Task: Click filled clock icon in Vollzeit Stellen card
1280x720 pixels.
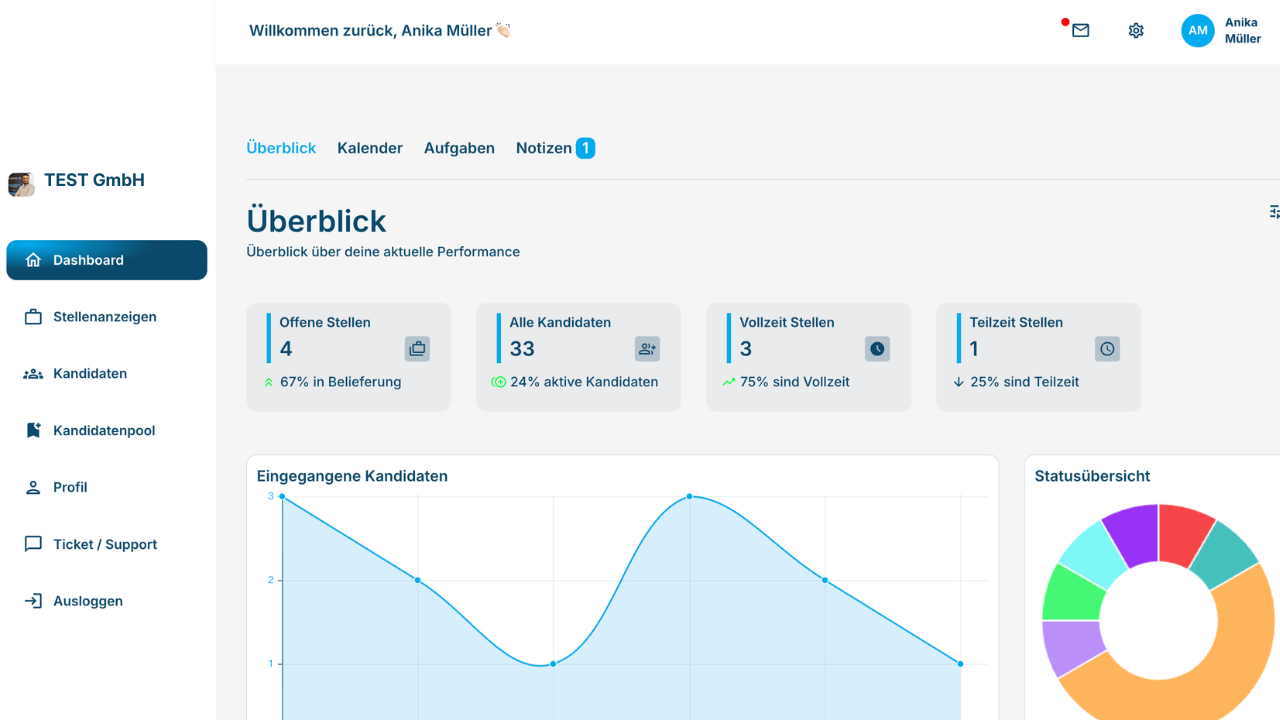Action: pos(877,349)
